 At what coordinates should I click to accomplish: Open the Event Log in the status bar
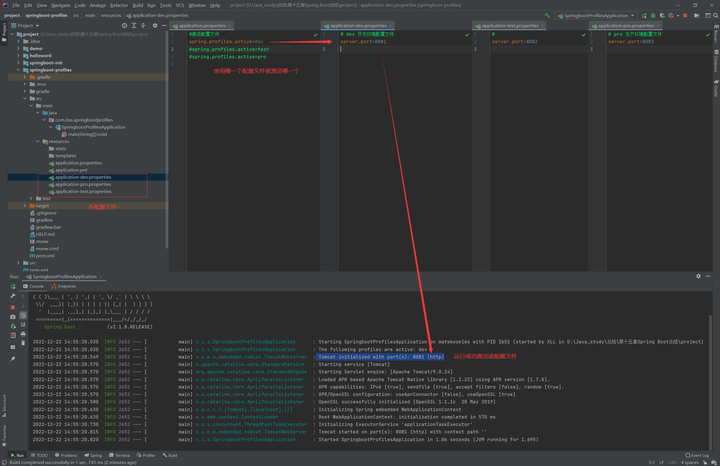click(x=696, y=455)
